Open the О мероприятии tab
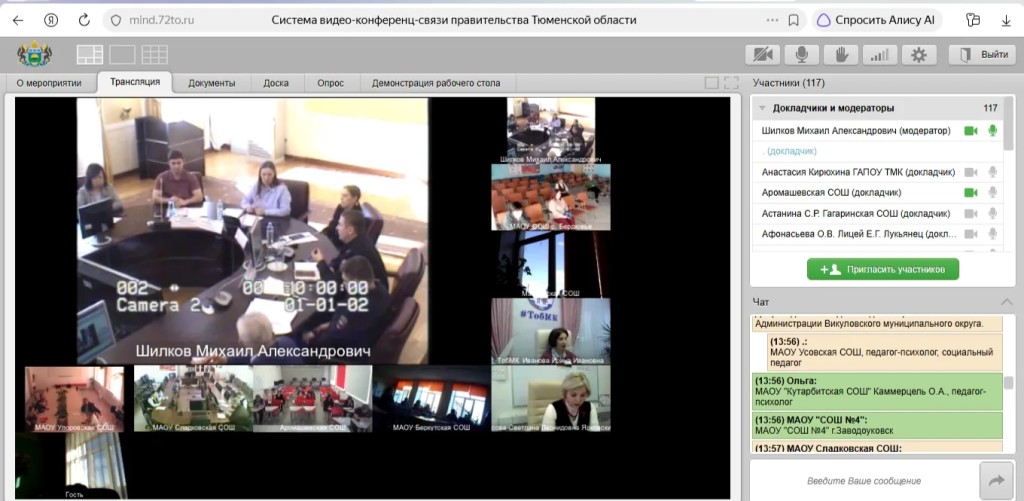The width and height of the screenshot is (1024, 501). coord(49,83)
